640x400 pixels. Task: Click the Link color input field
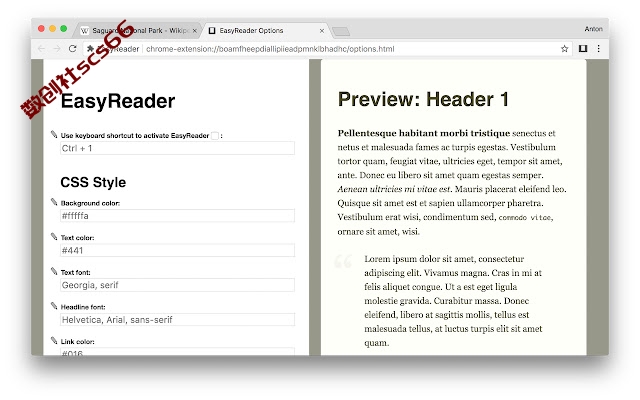coord(177,351)
